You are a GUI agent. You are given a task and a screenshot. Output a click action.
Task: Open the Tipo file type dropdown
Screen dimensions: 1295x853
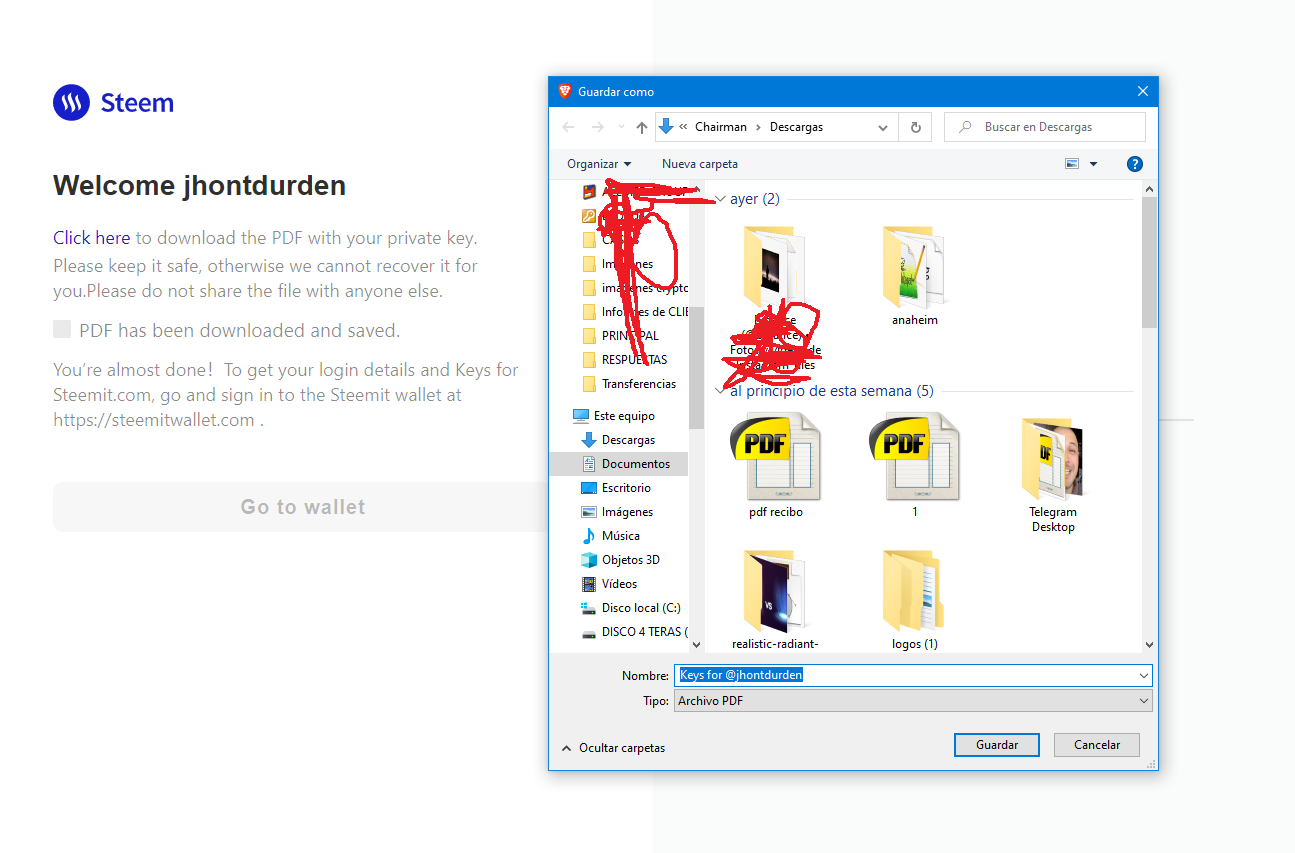click(913, 701)
